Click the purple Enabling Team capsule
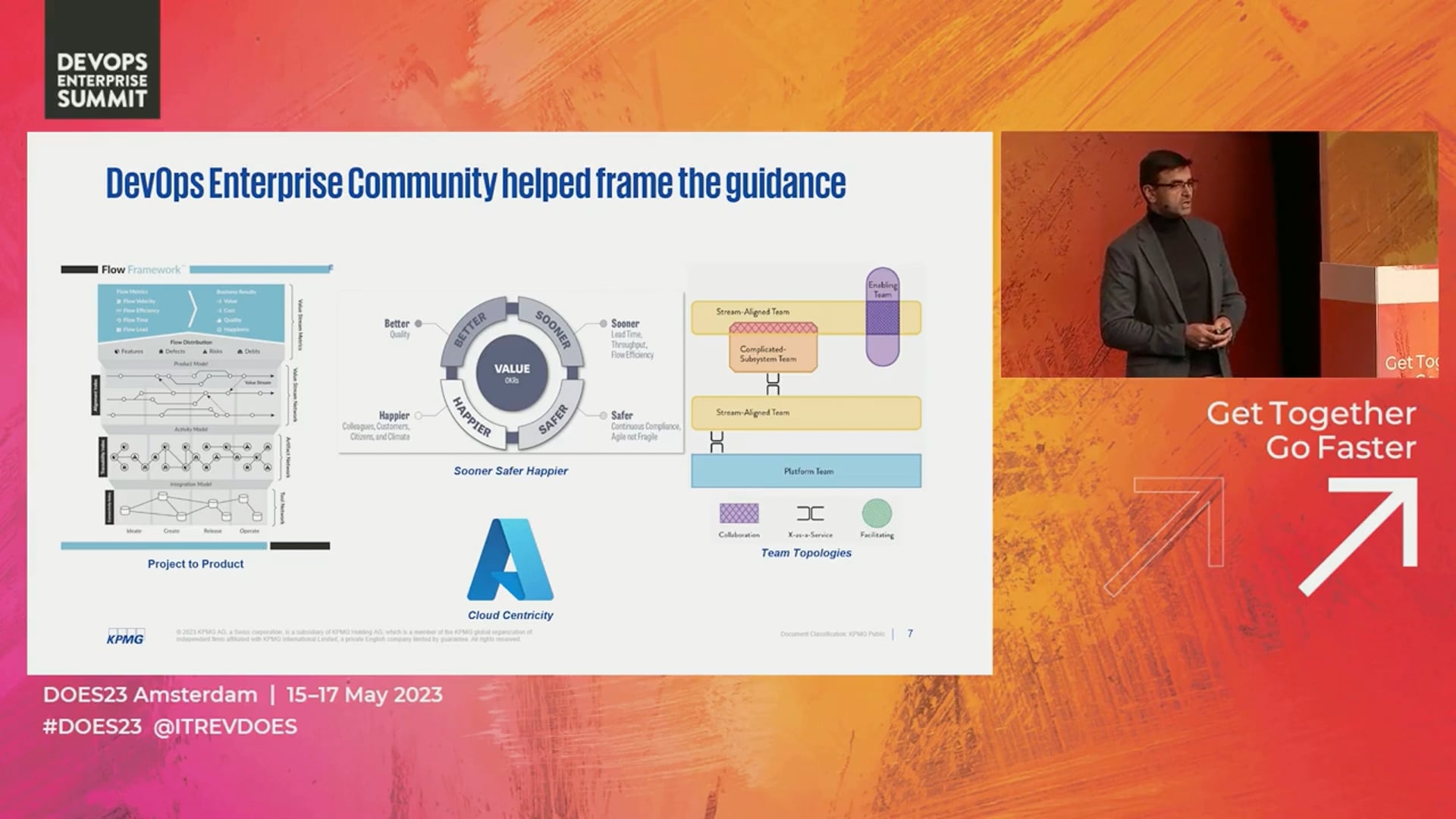 (x=883, y=316)
